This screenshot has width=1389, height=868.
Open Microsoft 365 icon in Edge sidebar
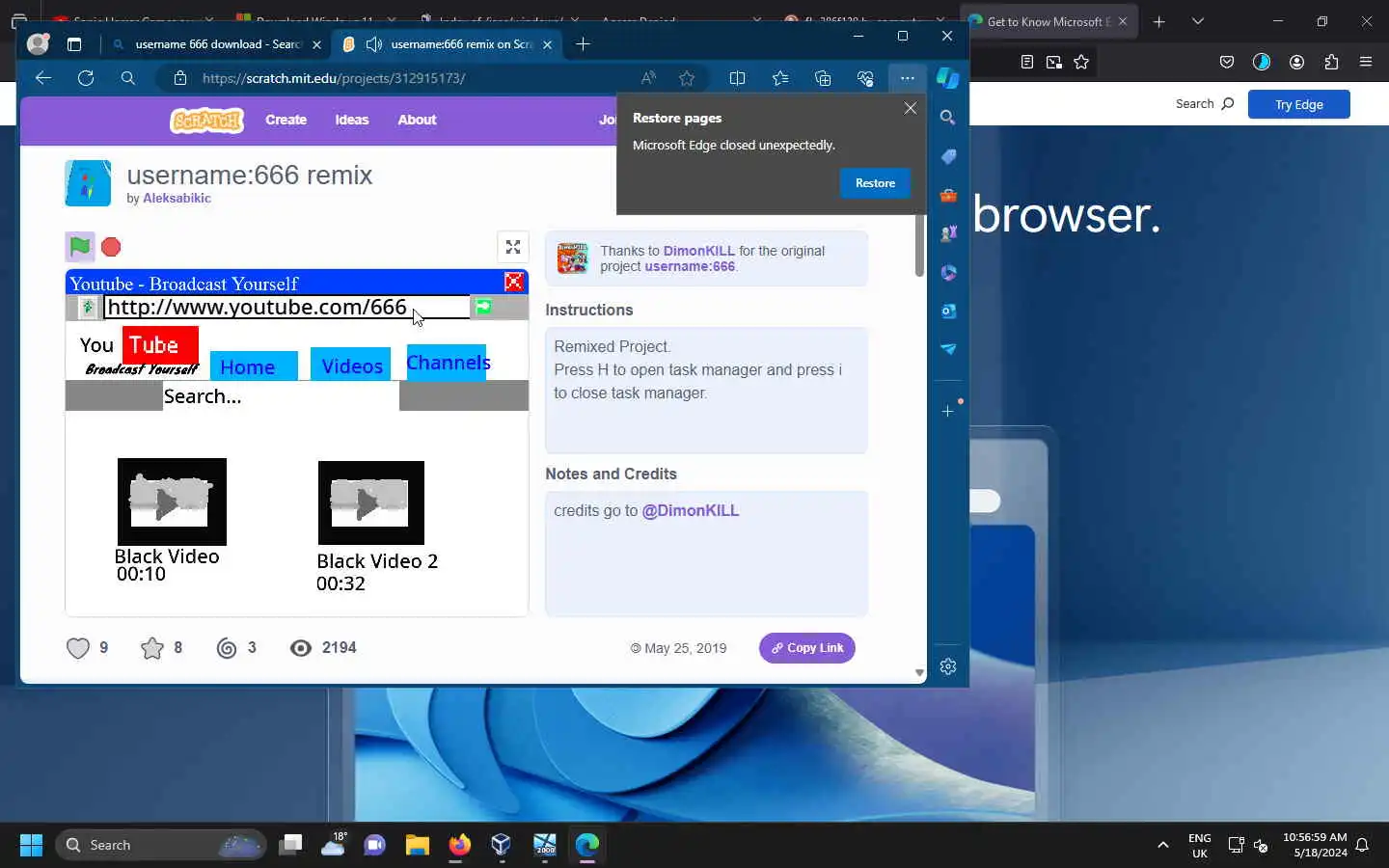click(x=948, y=272)
